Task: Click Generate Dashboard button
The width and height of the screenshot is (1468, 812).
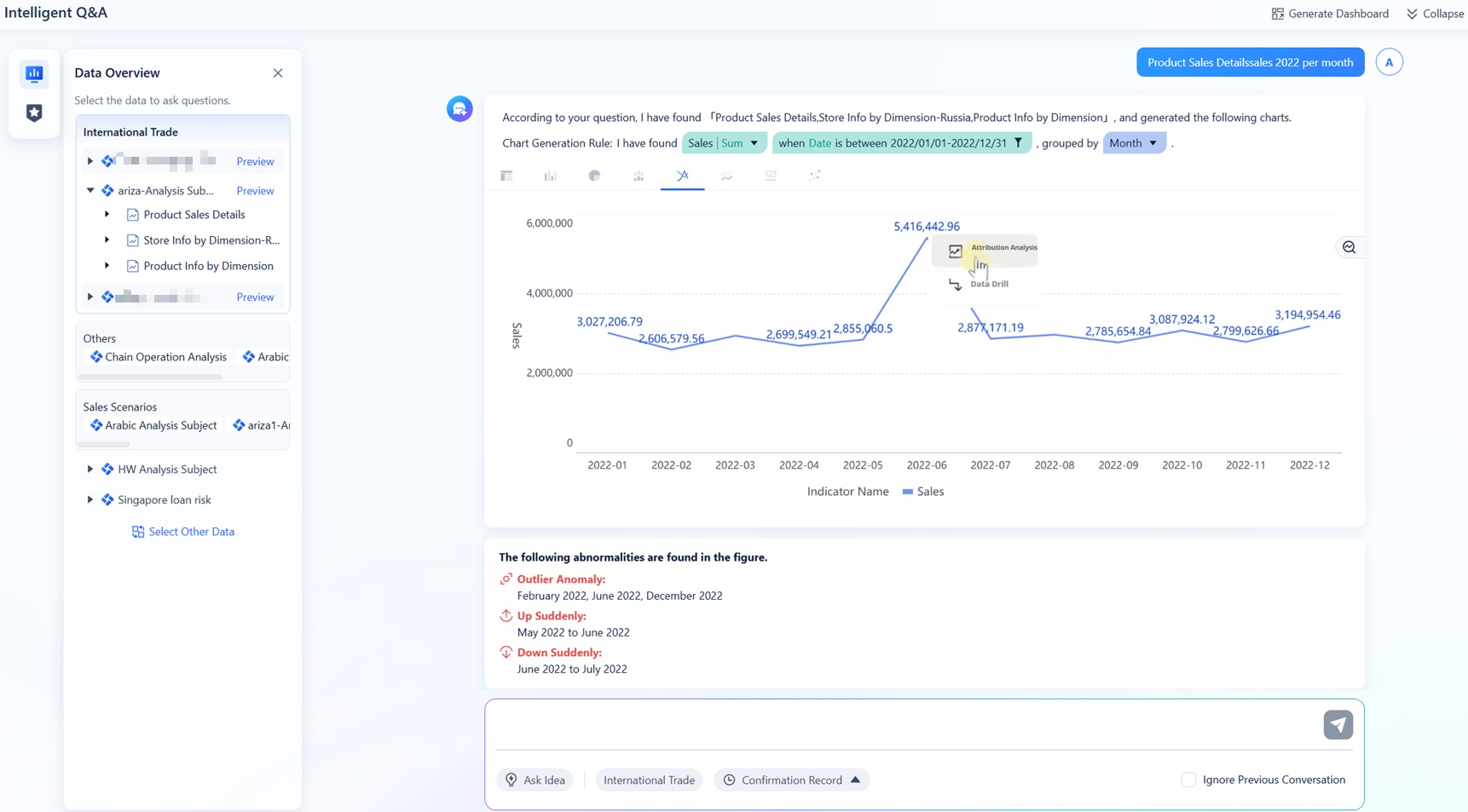Action: (x=1330, y=14)
